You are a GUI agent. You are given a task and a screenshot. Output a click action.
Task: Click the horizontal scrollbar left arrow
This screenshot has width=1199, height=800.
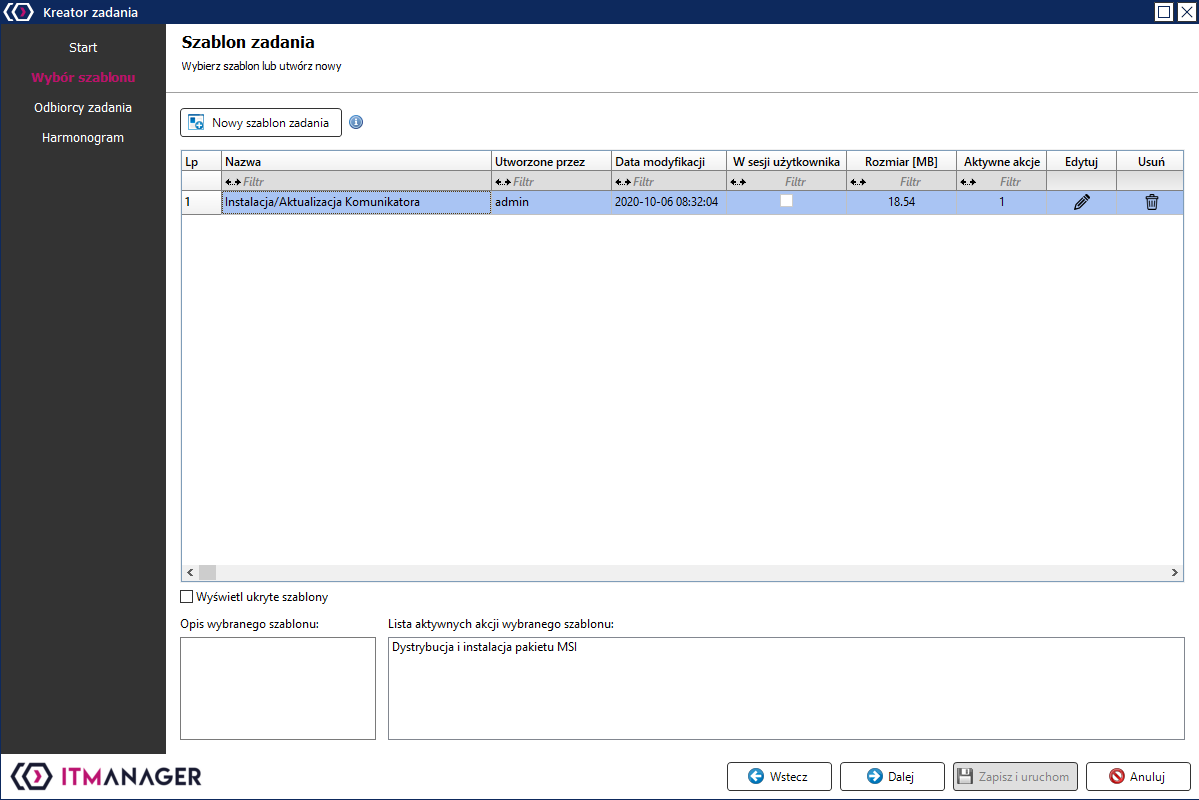point(190,572)
